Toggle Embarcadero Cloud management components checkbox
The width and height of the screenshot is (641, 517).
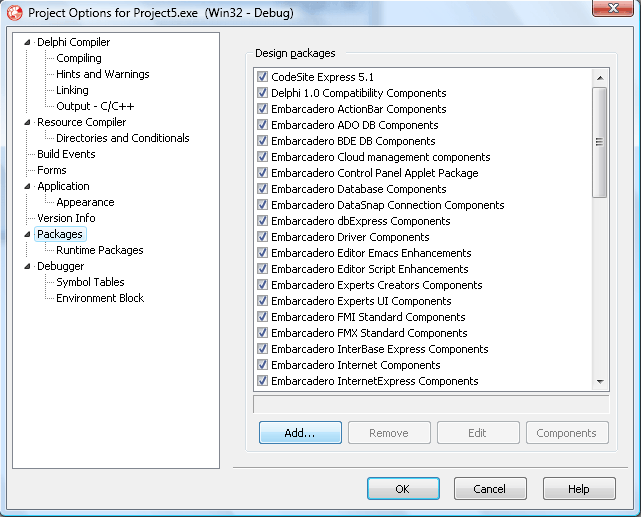tap(262, 157)
